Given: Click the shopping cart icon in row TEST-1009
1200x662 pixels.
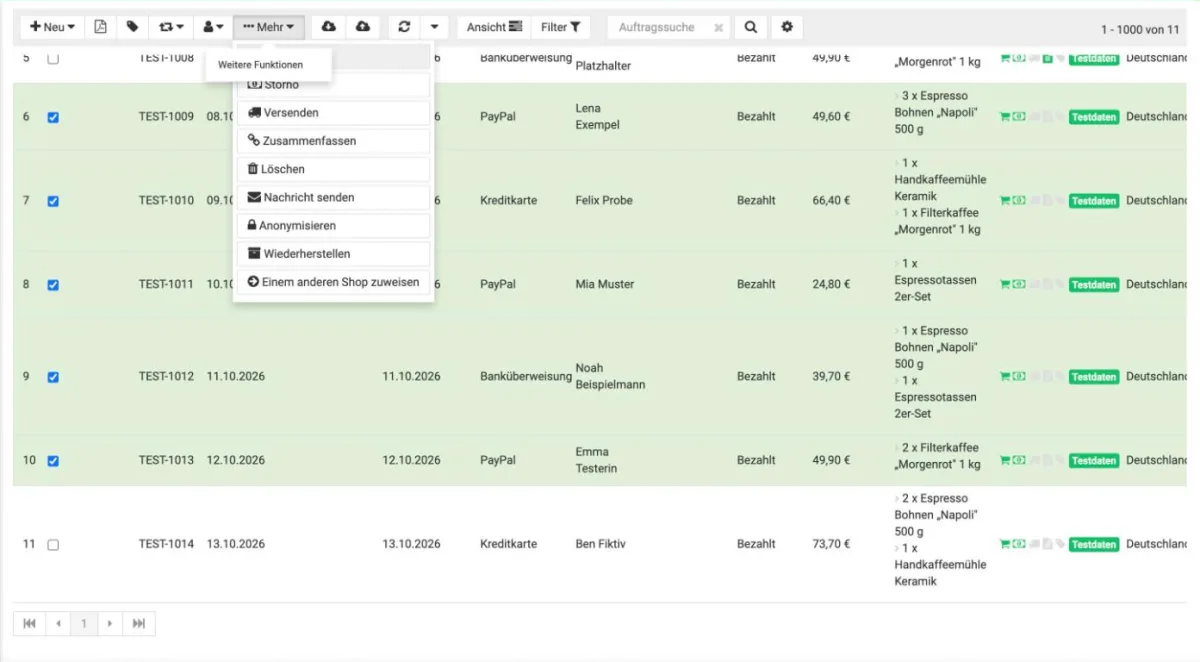Looking at the screenshot, I should [1004, 117].
